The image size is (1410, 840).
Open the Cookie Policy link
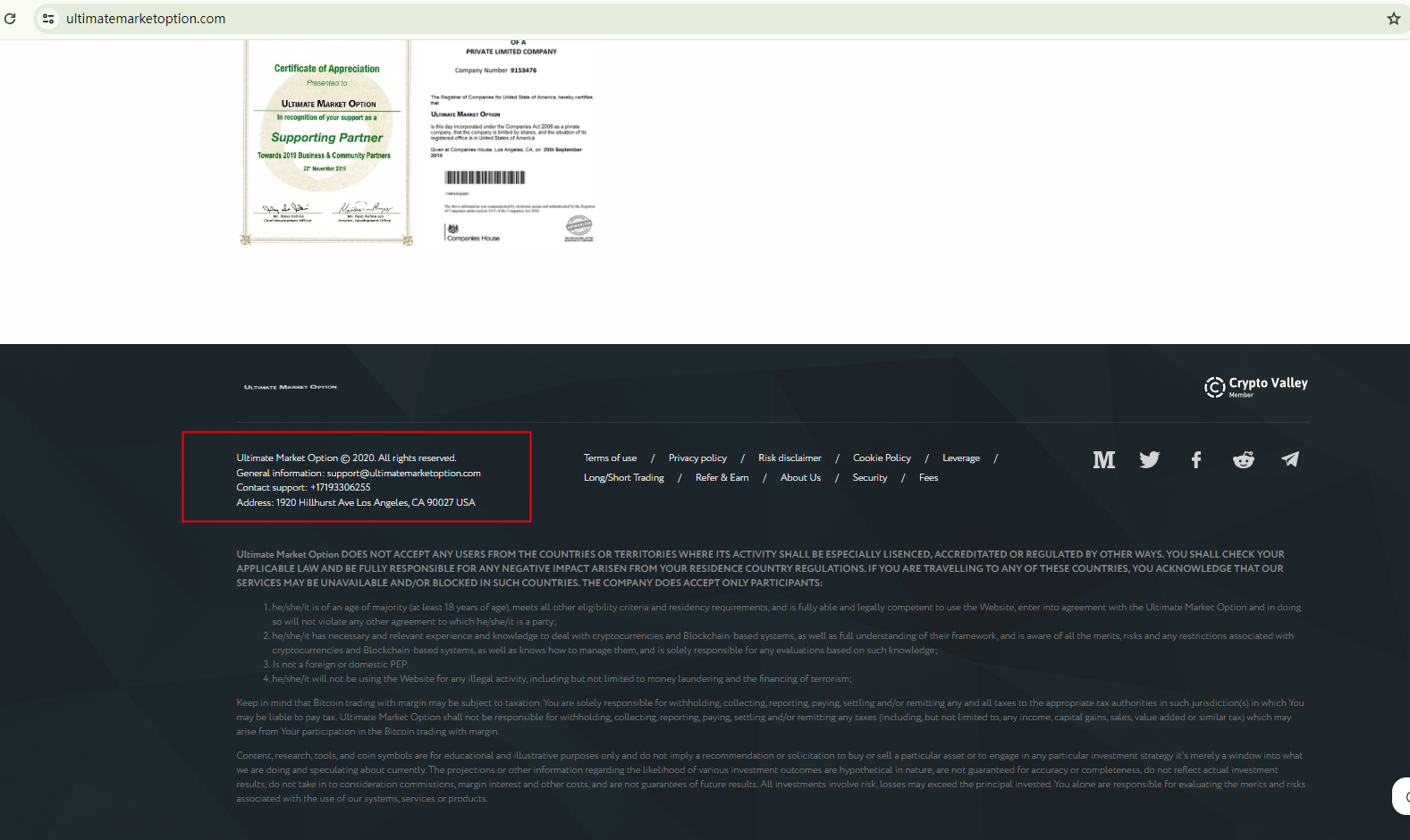tap(882, 458)
